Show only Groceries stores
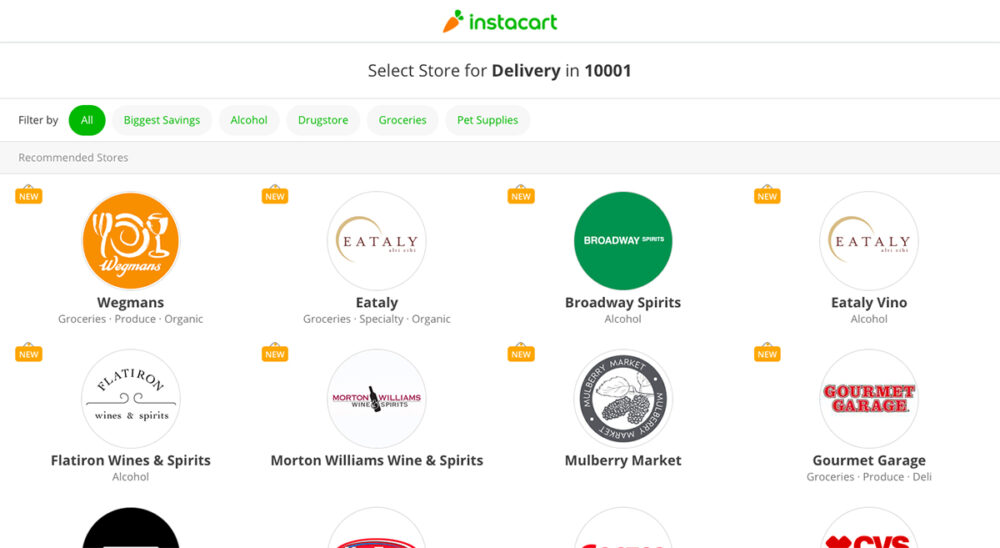 click(402, 120)
